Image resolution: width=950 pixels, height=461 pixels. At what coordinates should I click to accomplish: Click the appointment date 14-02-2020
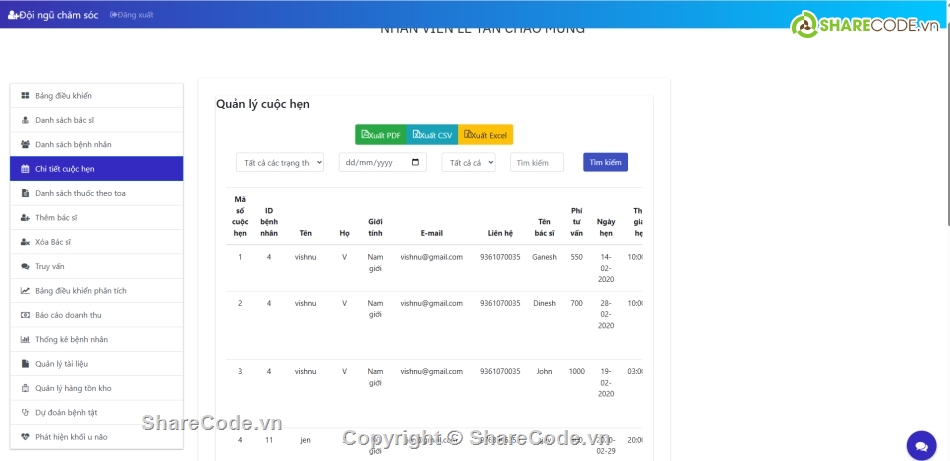pyautogui.click(x=606, y=268)
